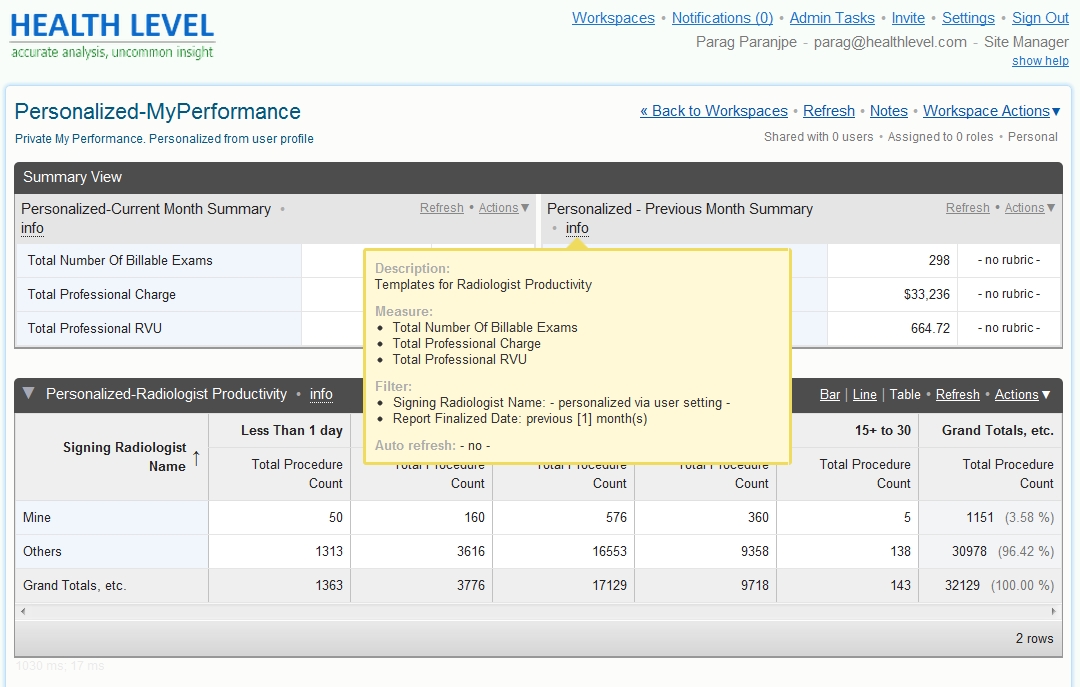Image resolution: width=1080 pixels, height=687 pixels.
Task: Open Notifications (0) link
Action: pos(722,18)
